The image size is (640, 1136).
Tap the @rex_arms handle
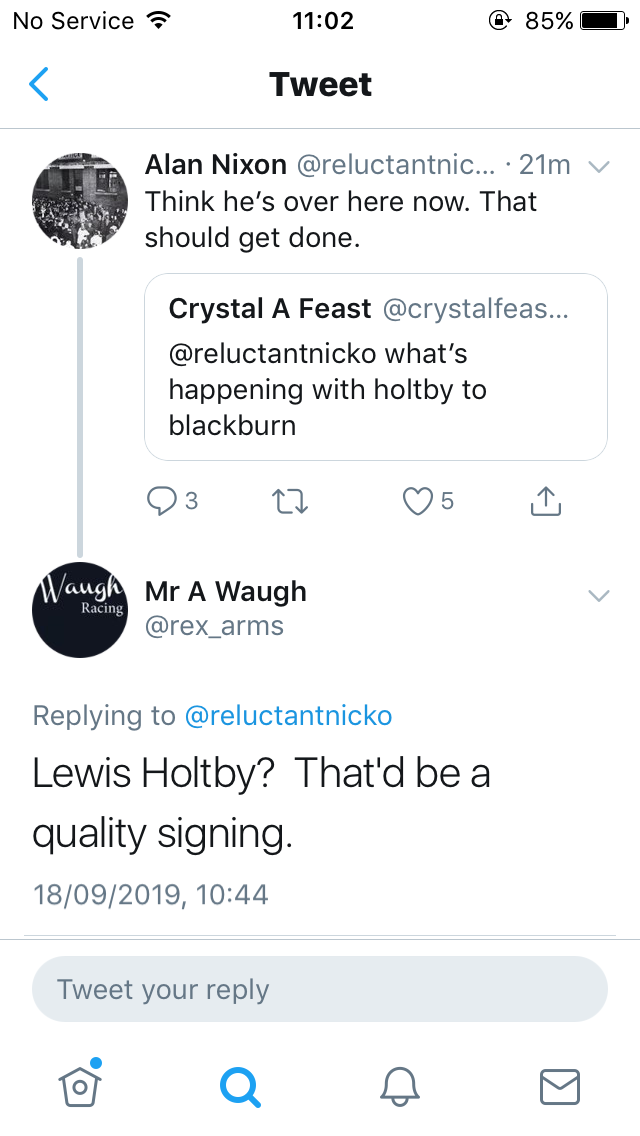tap(215, 626)
